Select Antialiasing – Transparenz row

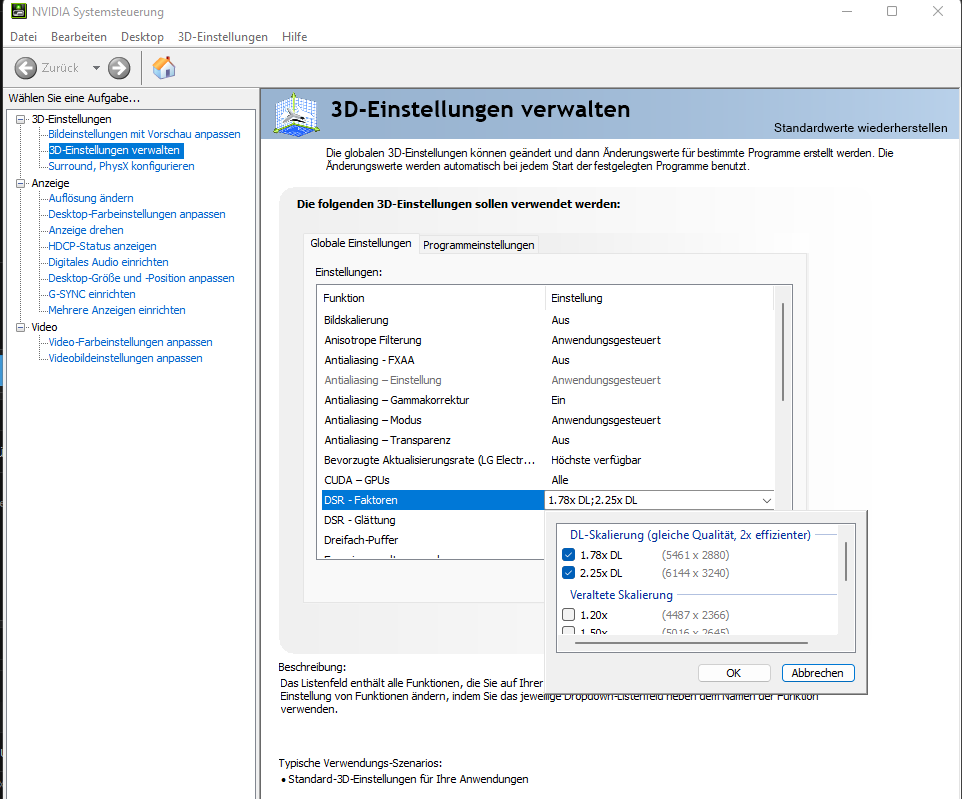point(547,440)
